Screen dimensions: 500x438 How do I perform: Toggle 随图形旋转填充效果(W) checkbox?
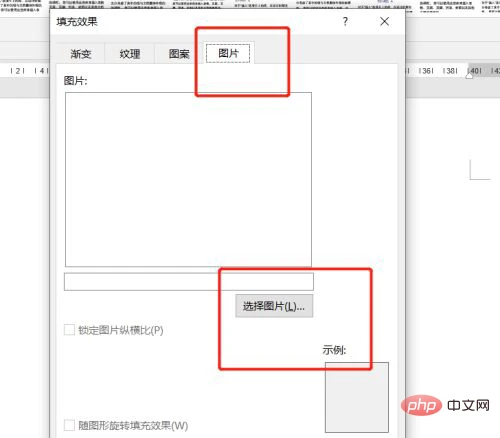(69, 425)
